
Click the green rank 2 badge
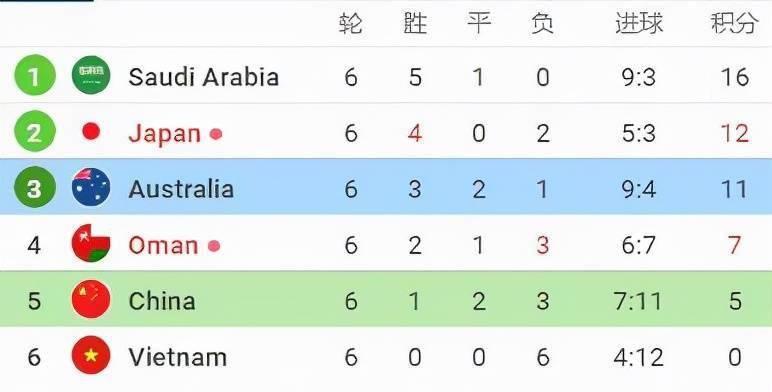tap(35, 131)
